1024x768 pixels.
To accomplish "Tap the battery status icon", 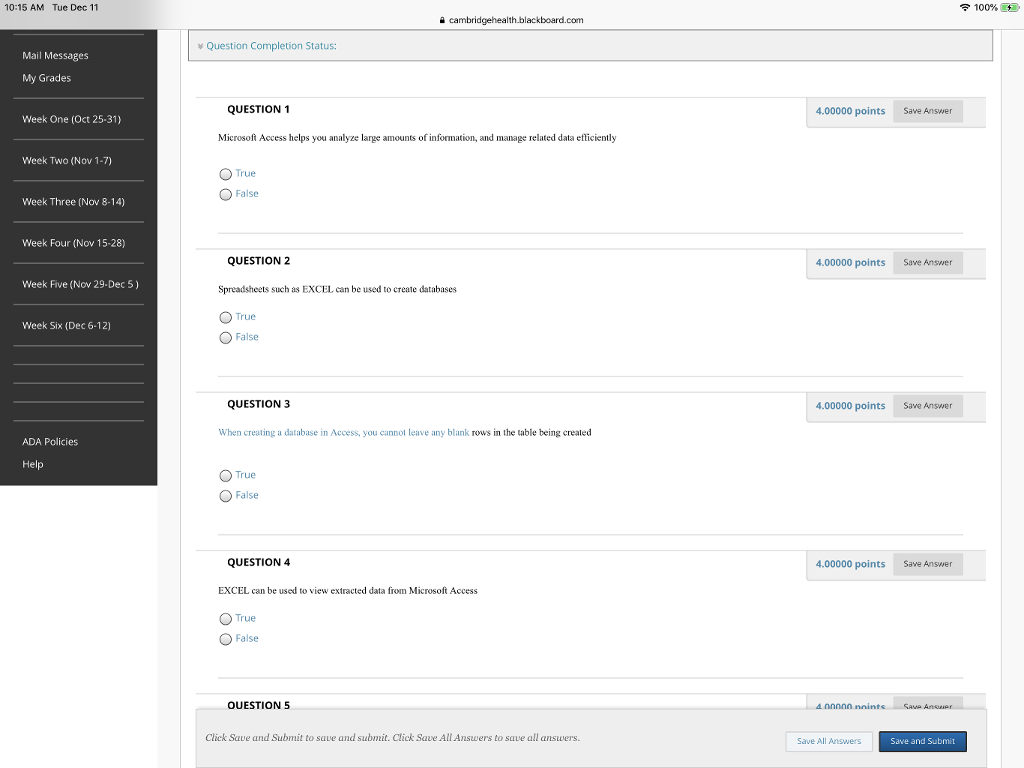I will pos(1010,8).
